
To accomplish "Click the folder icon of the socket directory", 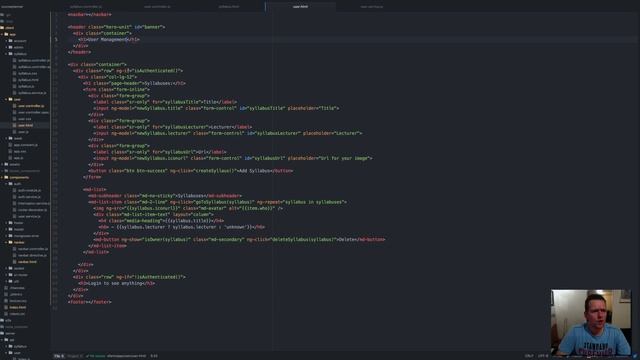I will click(11, 268).
